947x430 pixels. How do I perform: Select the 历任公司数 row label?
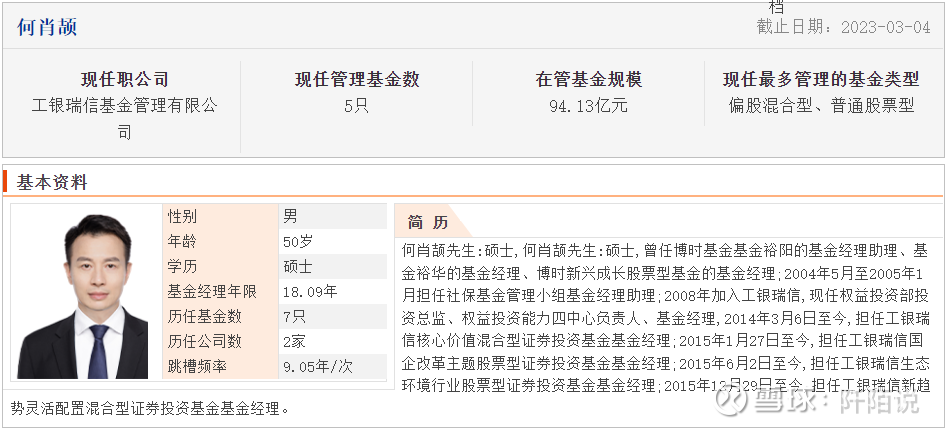(204, 341)
